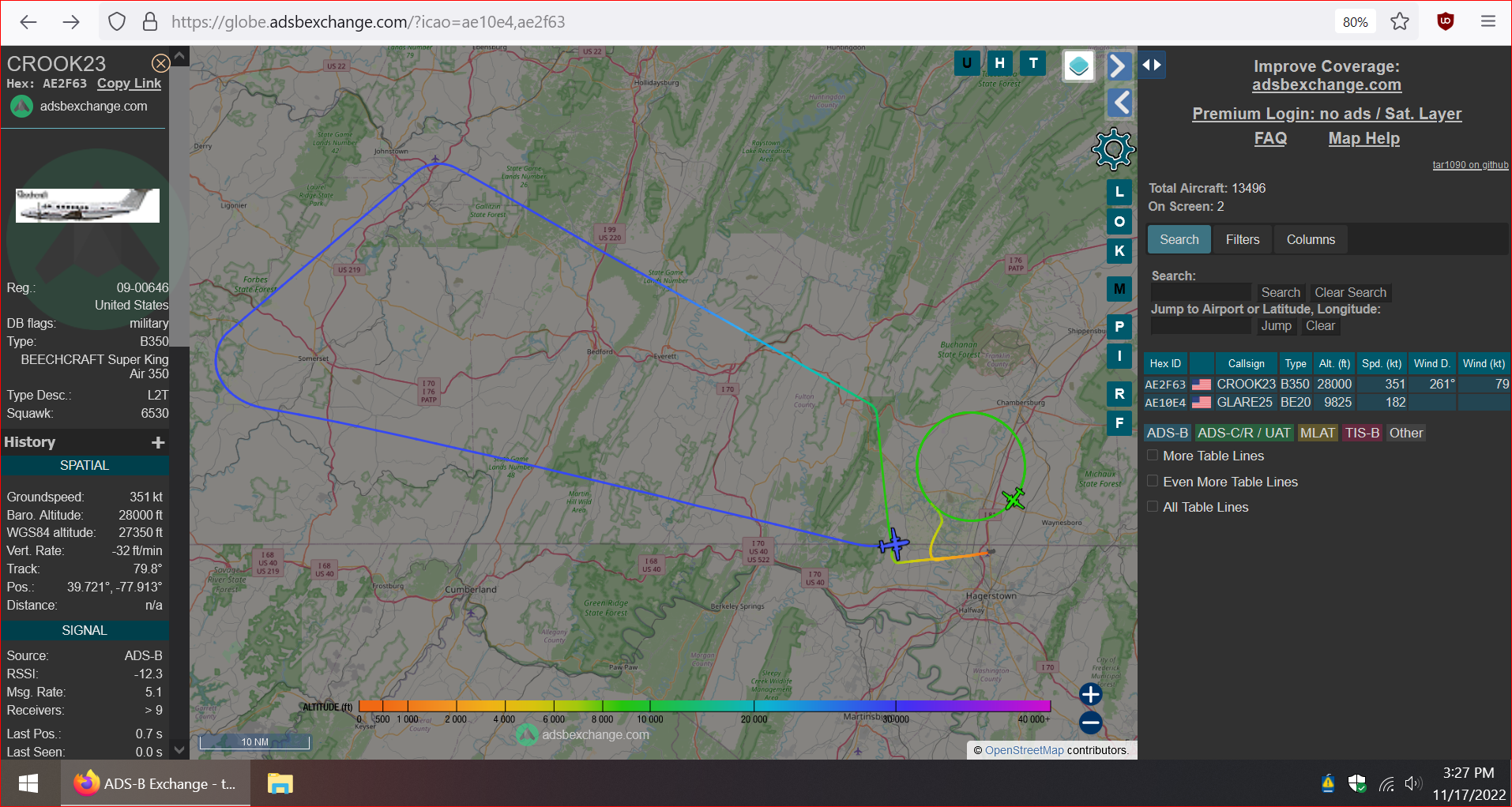The height and width of the screenshot is (807, 1512).
Task: Open adsbexchange.com coverage link
Action: (1326, 84)
